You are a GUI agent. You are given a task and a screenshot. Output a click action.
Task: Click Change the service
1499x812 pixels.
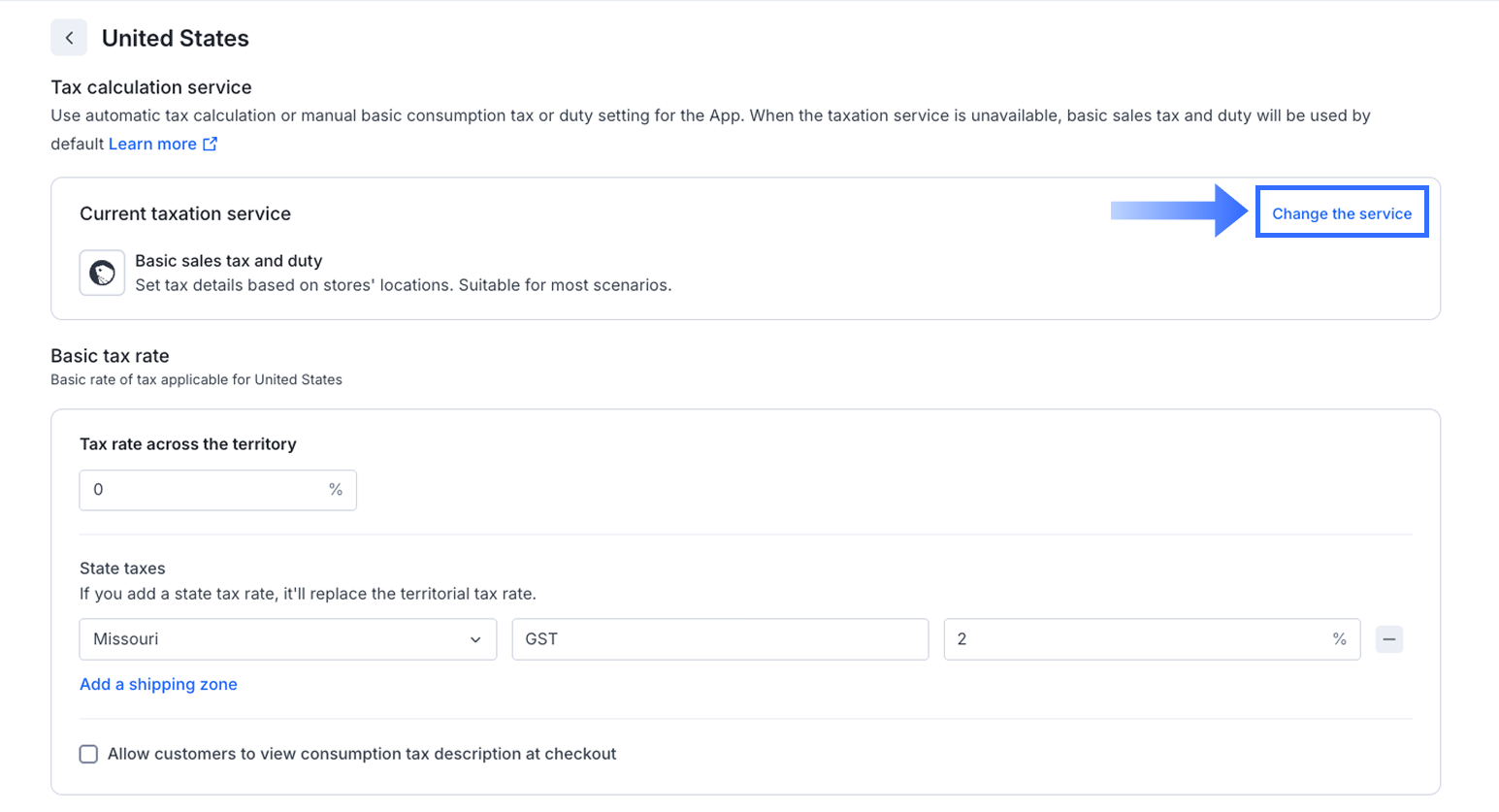[x=1341, y=213]
